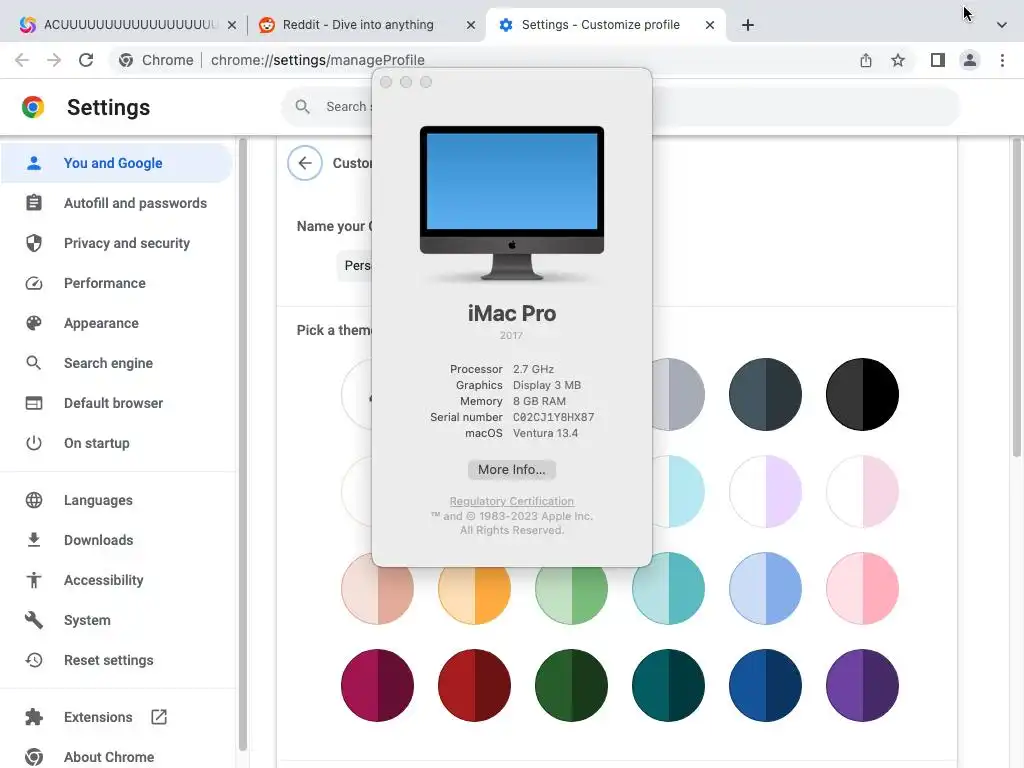Open the profile avatar menu

point(970,60)
